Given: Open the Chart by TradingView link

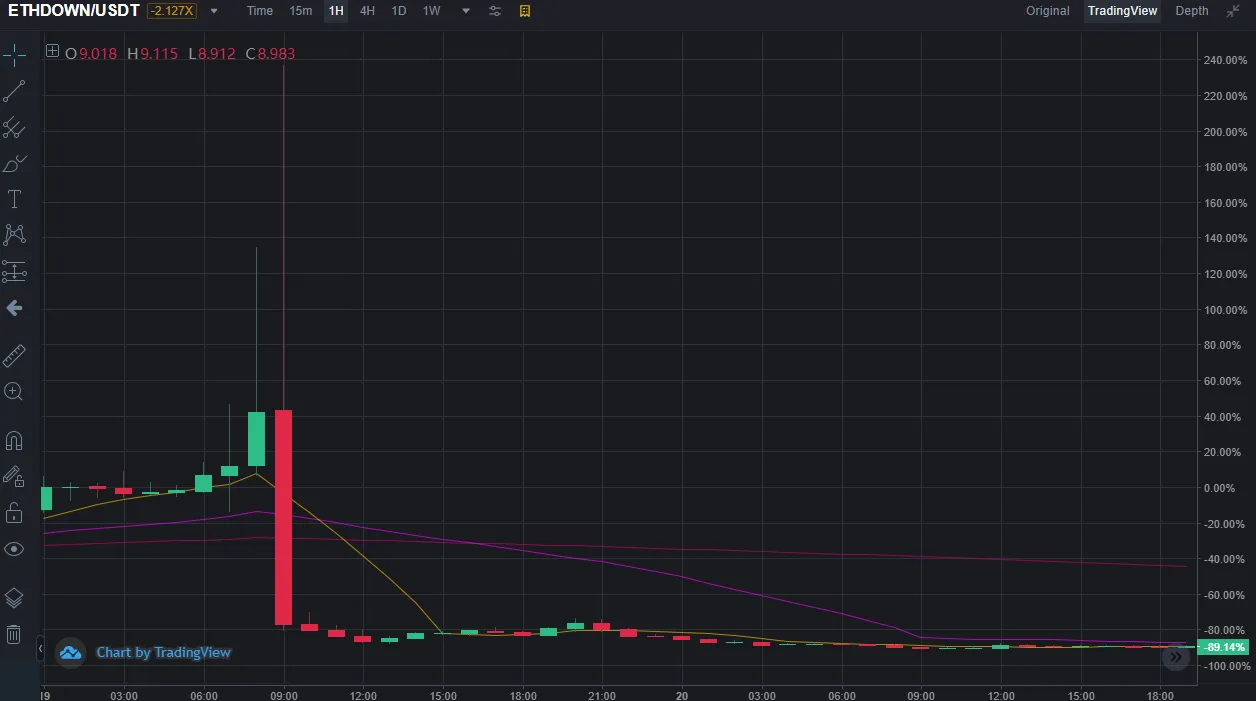Looking at the screenshot, I should click(x=163, y=652).
